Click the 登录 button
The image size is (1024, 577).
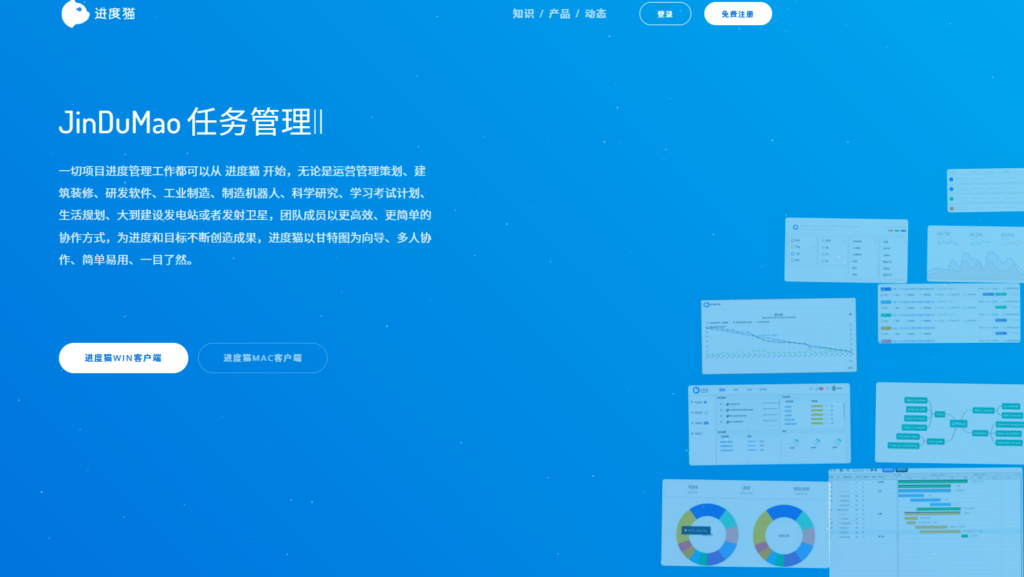665,14
